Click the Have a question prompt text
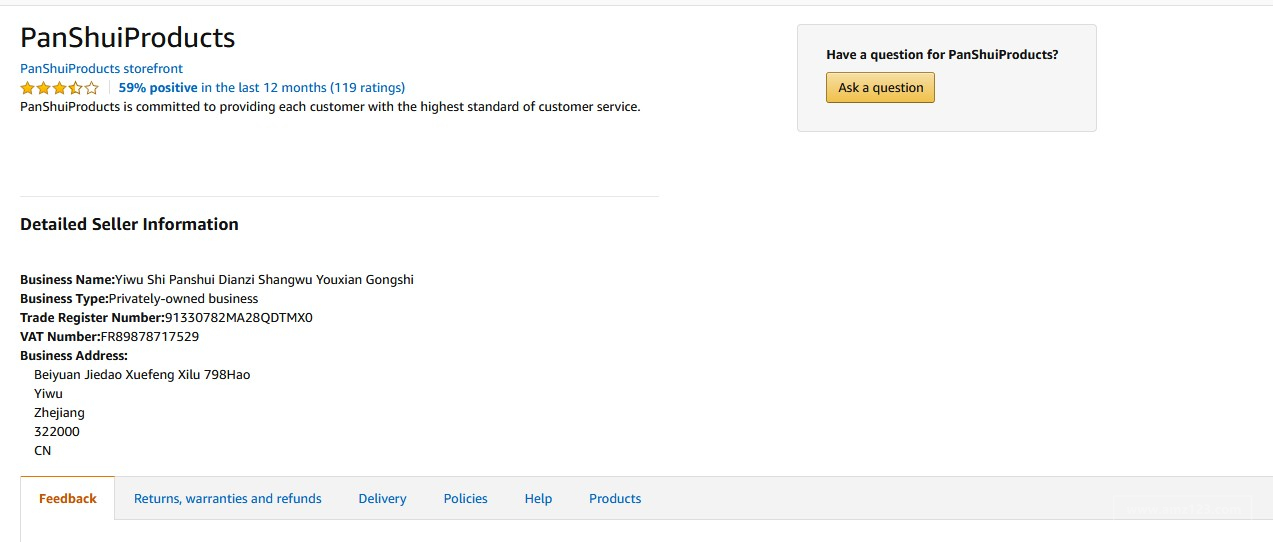1273x542 pixels. 941,55
